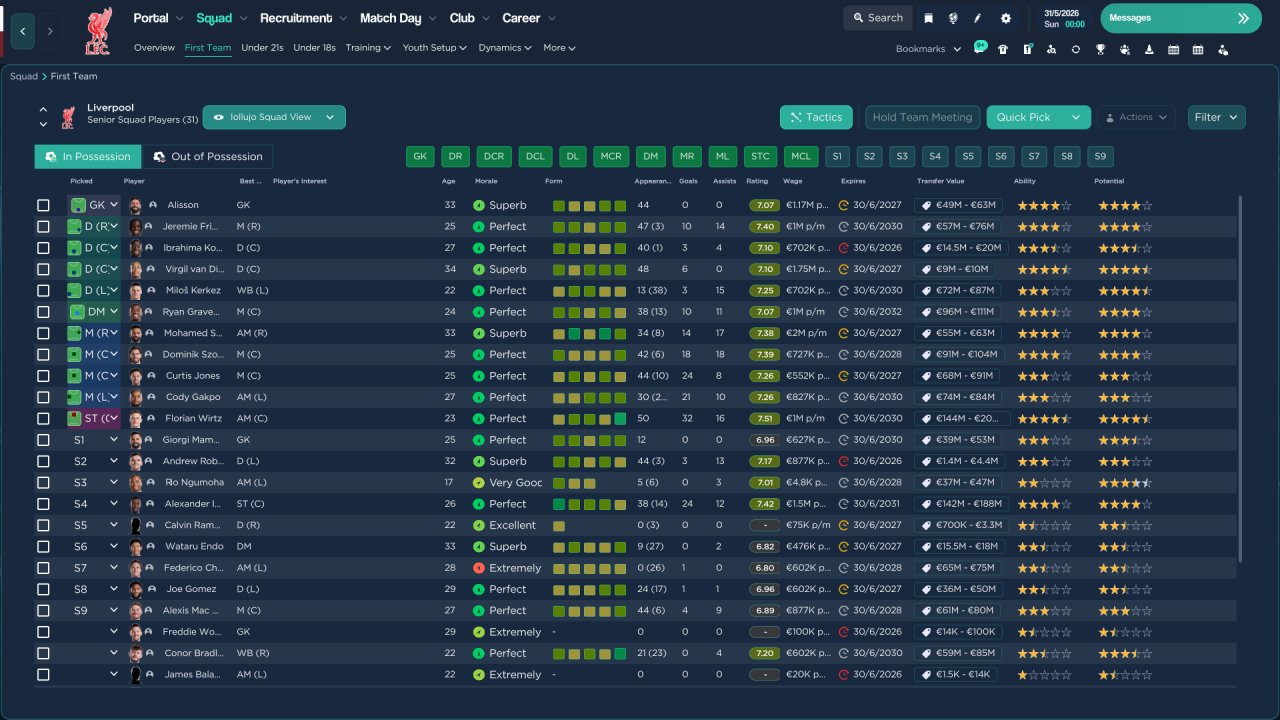This screenshot has height=720, width=1280.
Task: Tick the checkbox for Alisson
Action: pos(43,205)
